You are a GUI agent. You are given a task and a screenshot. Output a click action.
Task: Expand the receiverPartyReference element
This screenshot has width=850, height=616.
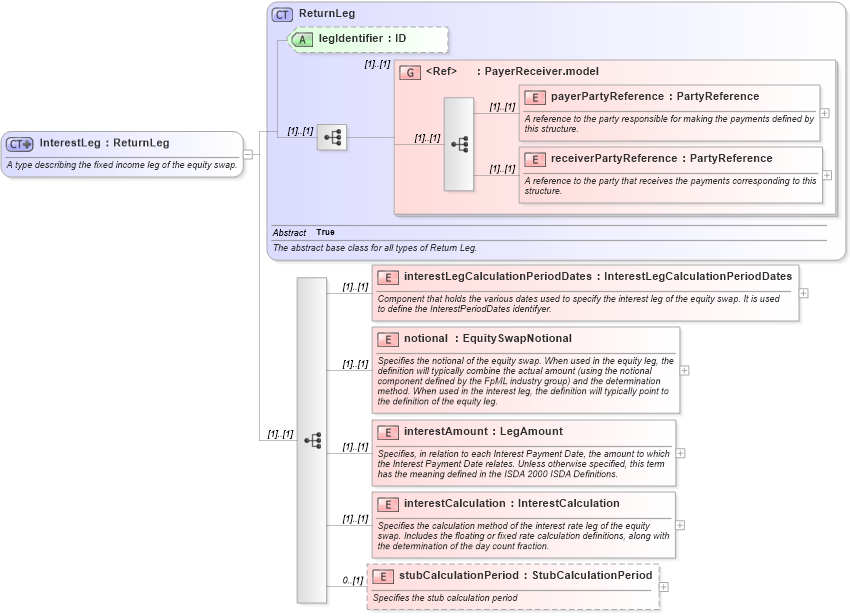pyautogui.click(x=827, y=175)
